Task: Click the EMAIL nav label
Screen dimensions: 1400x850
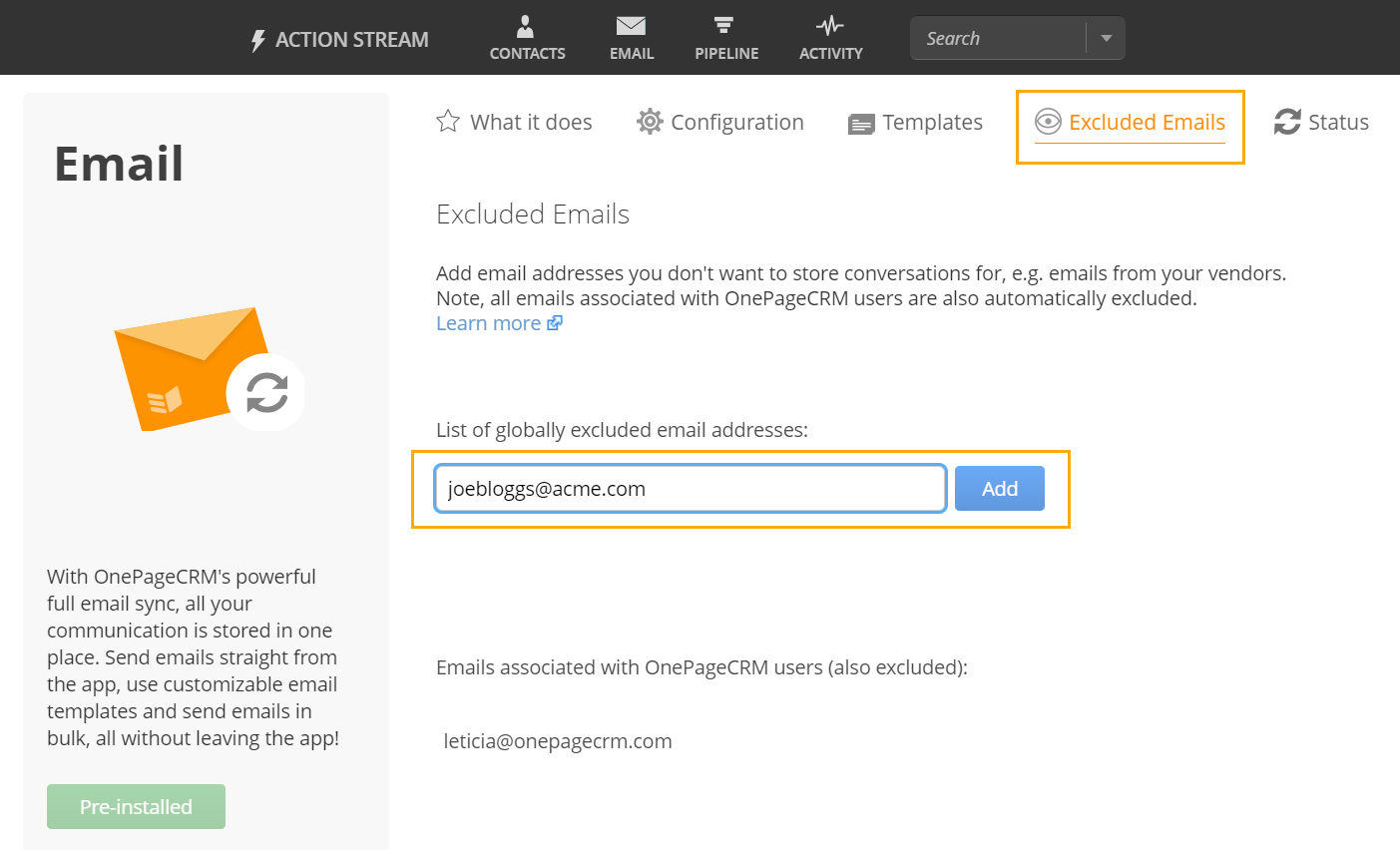Action: [632, 54]
